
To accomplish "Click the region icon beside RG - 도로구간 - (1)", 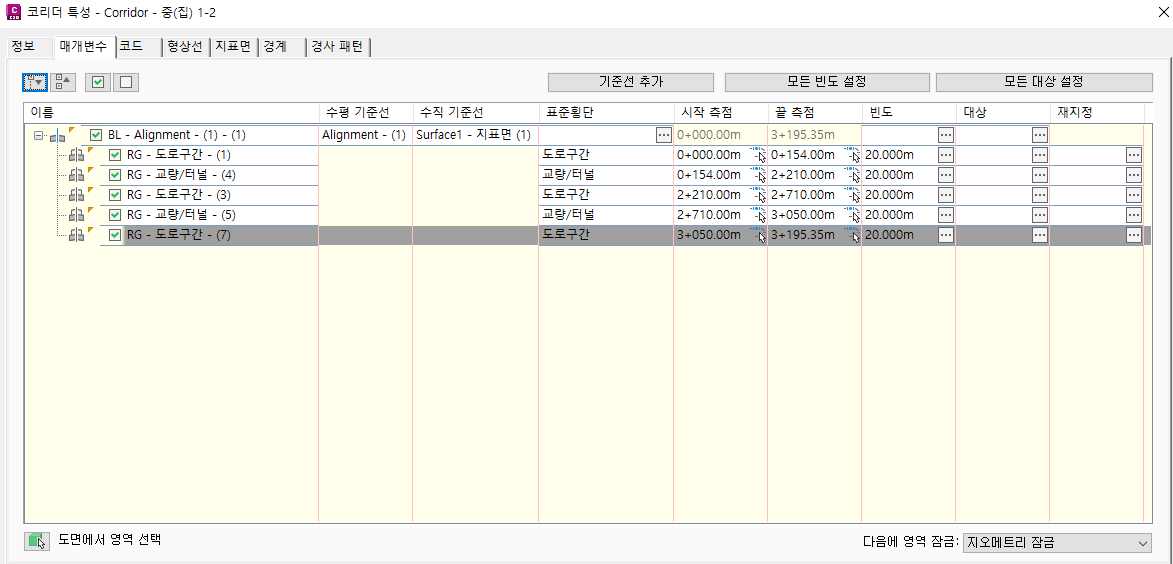I will point(76,156).
